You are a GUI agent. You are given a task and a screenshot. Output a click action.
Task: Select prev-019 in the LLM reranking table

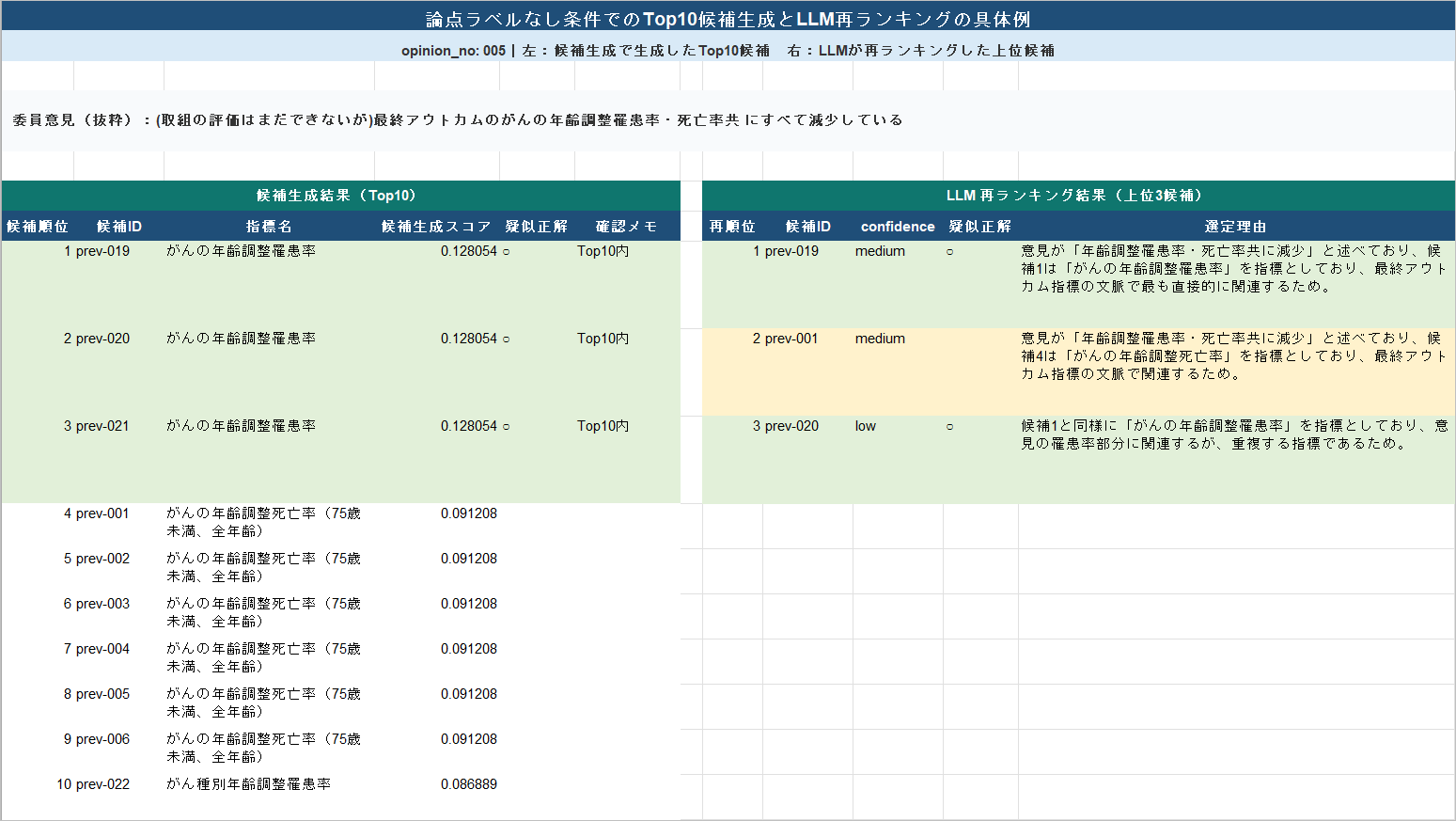[x=791, y=251]
